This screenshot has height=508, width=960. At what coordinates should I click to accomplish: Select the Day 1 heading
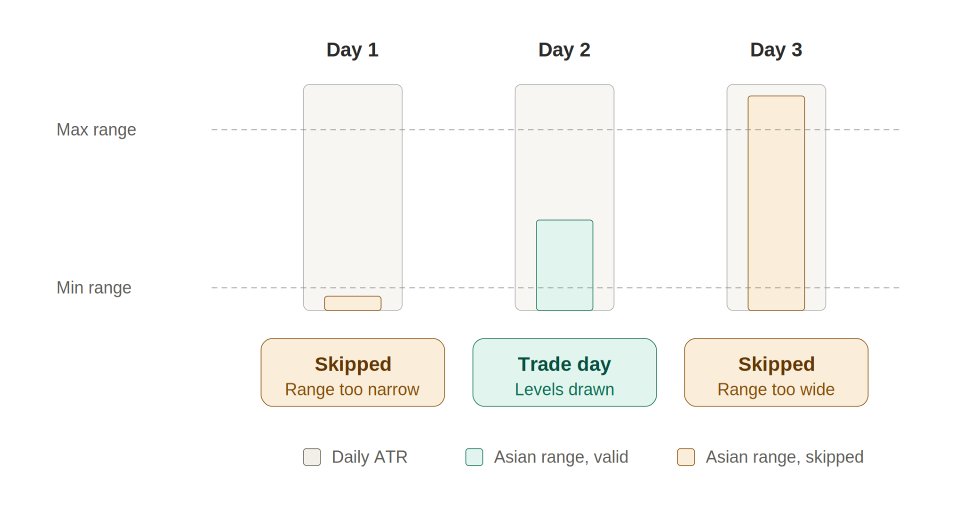[353, 50]
